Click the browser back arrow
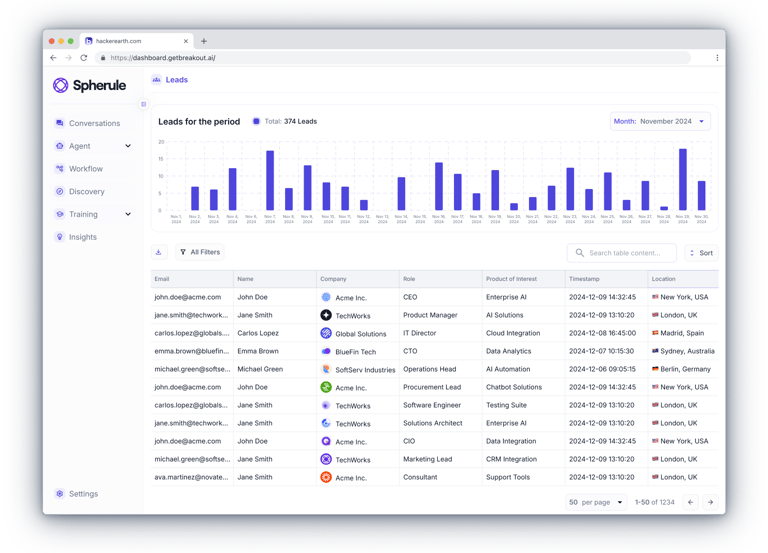The image size is (768, 553). (x=53, y=58)
